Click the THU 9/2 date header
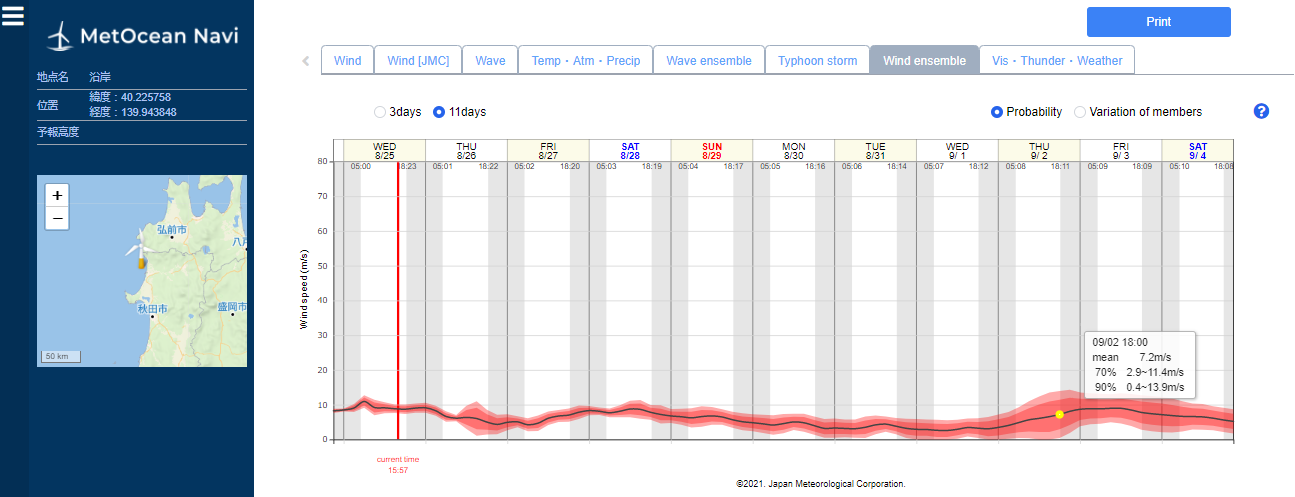The width and height of the screenshot is (1295, 497). tap(1039, 151)
